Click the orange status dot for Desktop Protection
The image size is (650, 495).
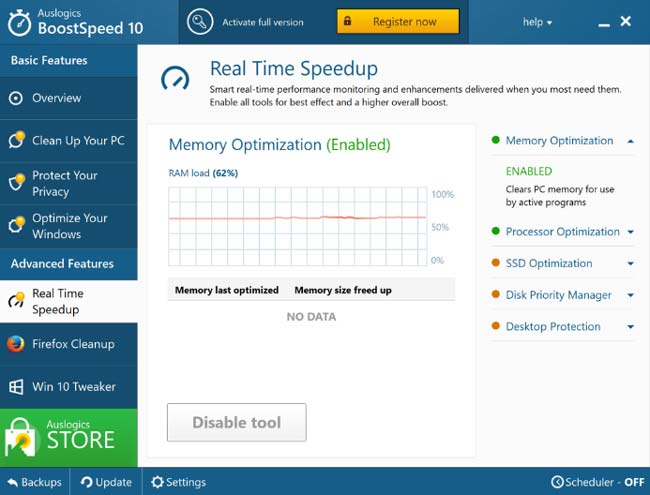(495, 325)
